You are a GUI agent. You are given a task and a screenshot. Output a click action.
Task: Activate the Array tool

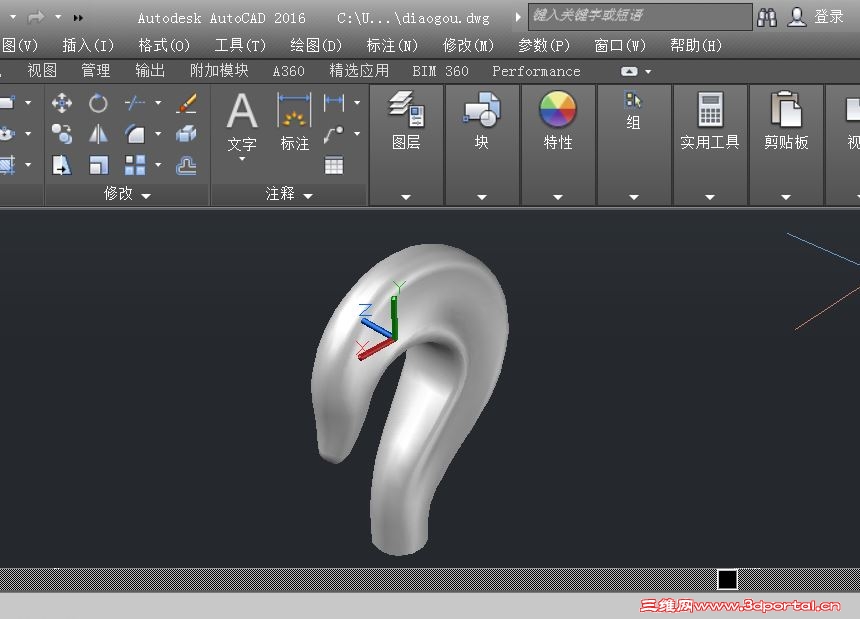click(x=134, y=165)
